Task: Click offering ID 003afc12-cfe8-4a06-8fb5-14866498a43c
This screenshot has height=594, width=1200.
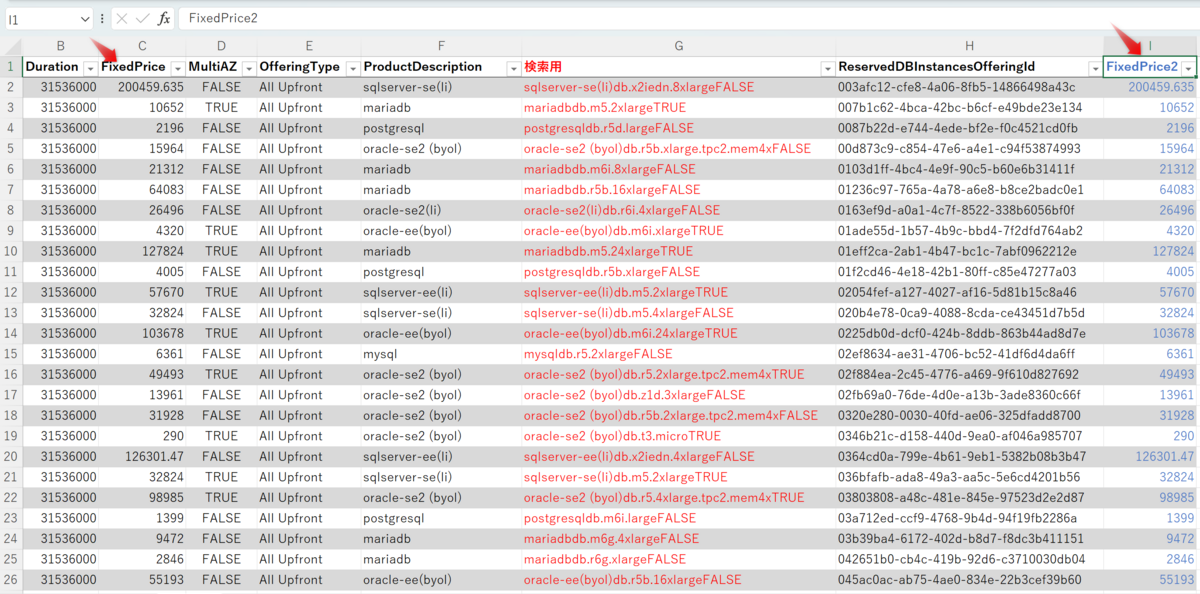Action: (969, 87)
